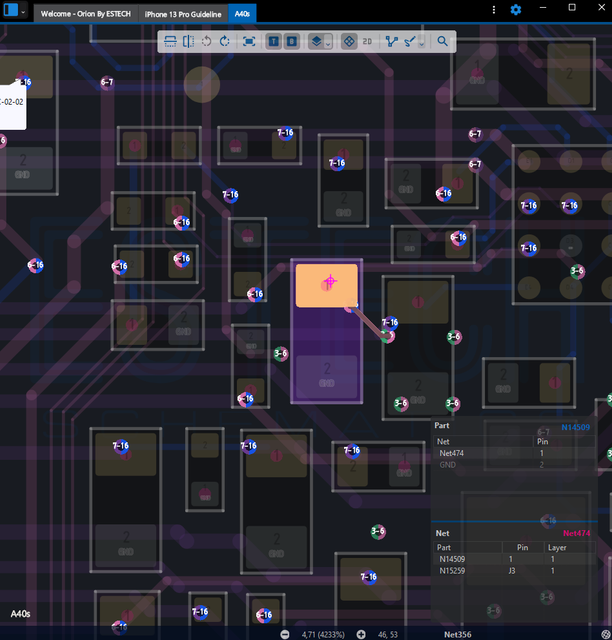
Task: Click the net connection branch icon
Action: (x=392, y=41)
